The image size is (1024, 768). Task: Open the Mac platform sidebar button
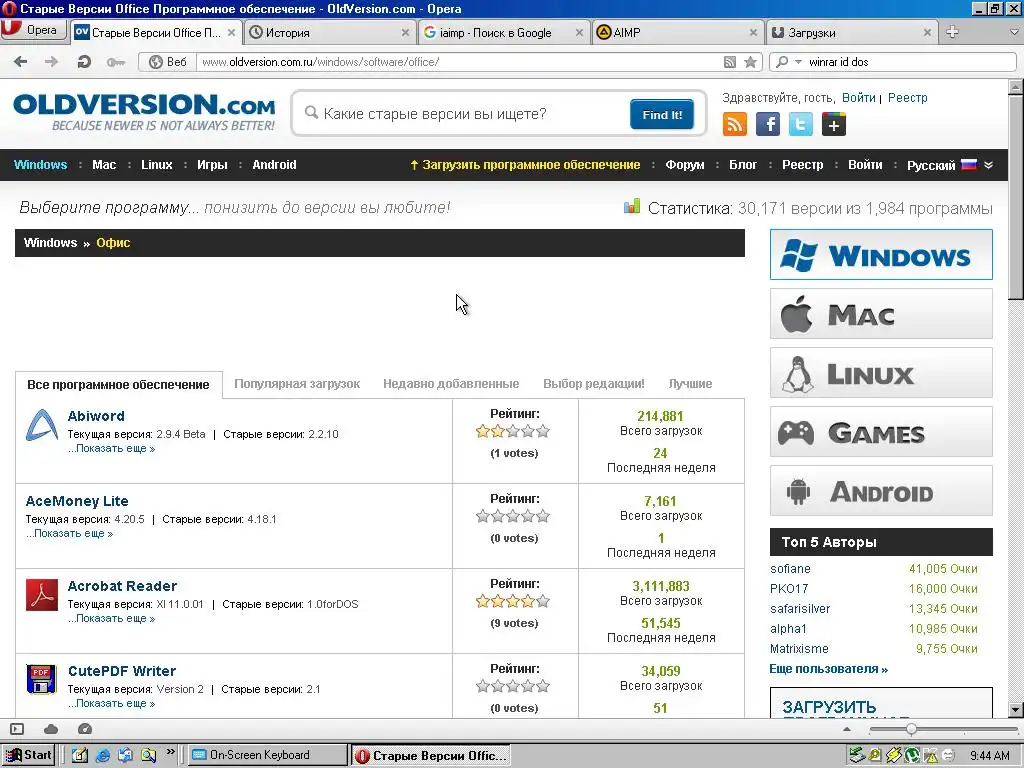tap(881, 314)
